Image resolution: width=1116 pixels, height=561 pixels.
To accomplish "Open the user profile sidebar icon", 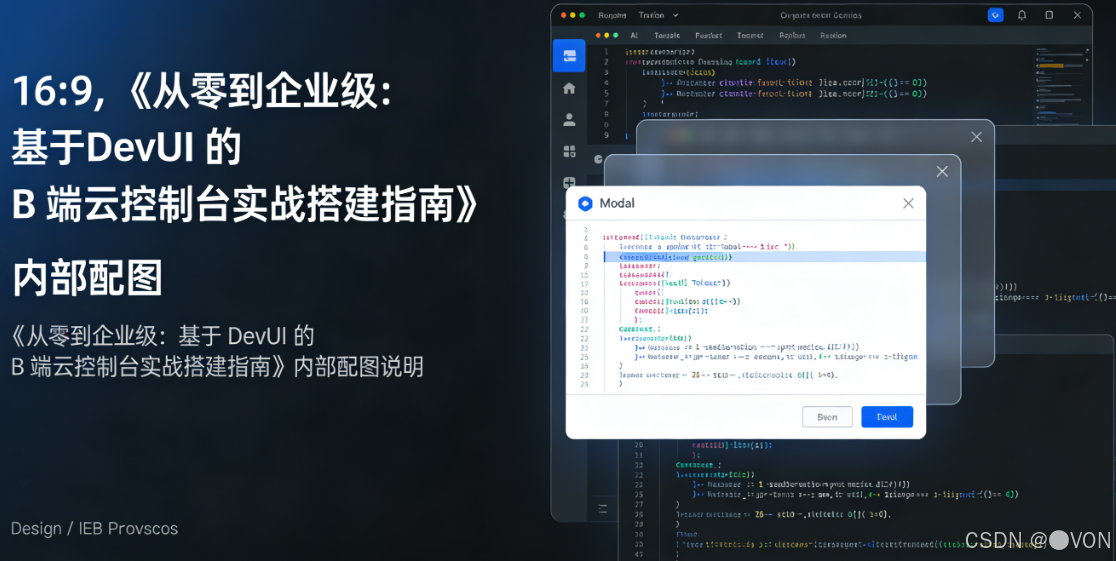I will (569, 120).
